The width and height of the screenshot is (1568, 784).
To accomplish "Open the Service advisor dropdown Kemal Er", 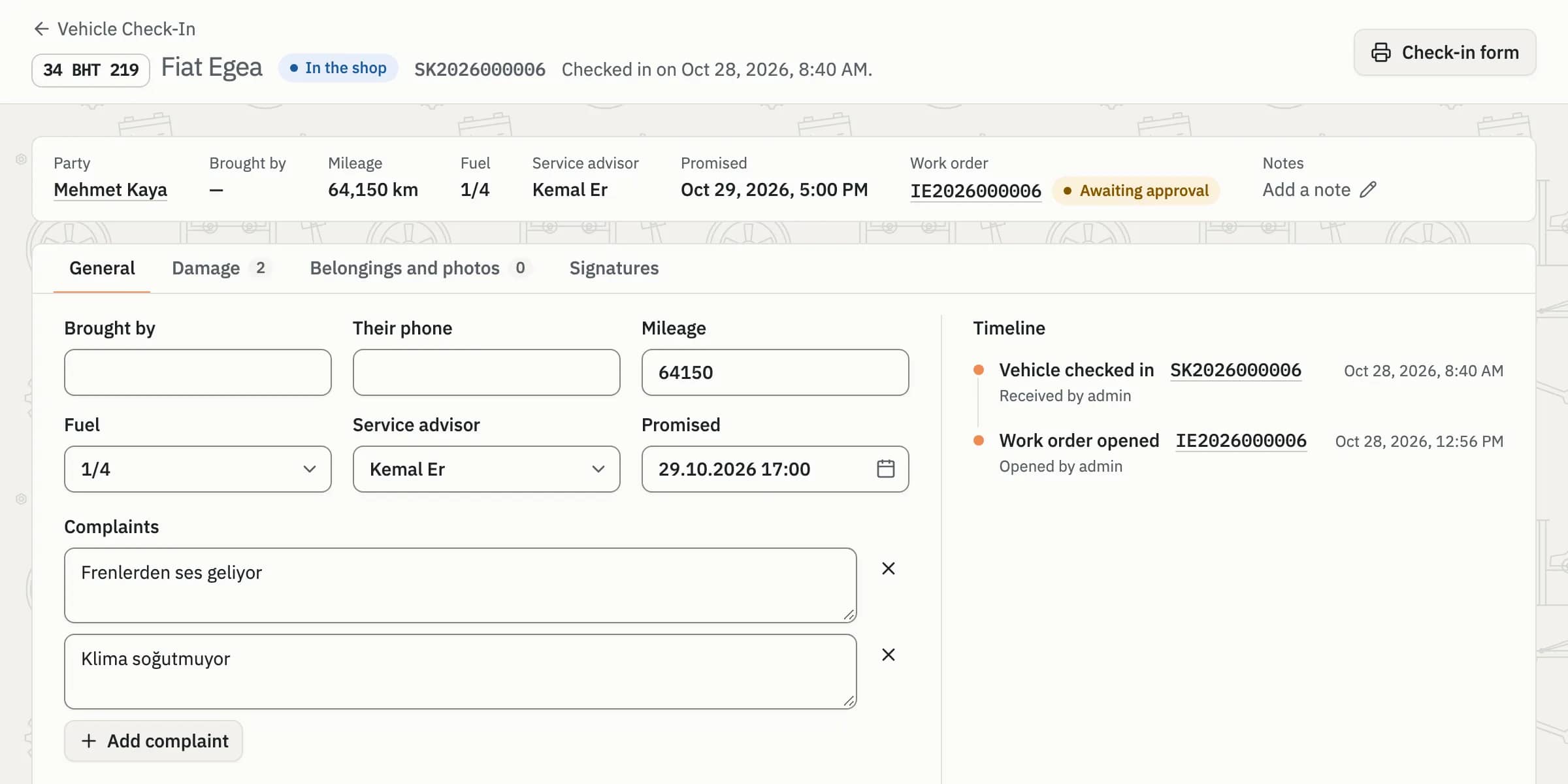I will click(487, 469).
